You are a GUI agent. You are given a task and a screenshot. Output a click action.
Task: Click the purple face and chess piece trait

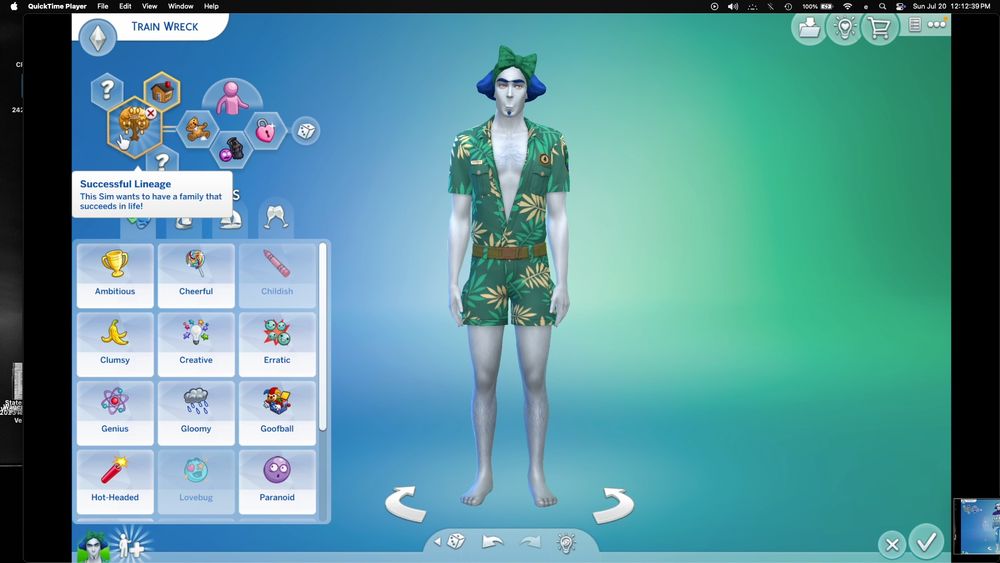click(x=231, y=149)
